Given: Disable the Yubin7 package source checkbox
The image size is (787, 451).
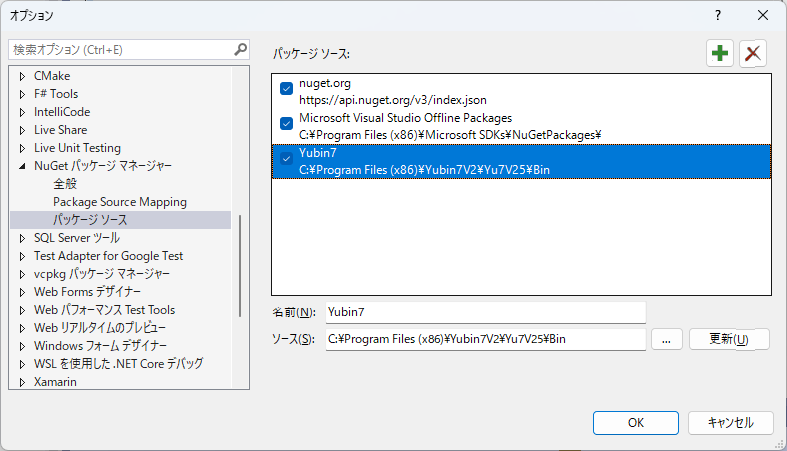Looking at the screenshot, I should pos(286,159).
